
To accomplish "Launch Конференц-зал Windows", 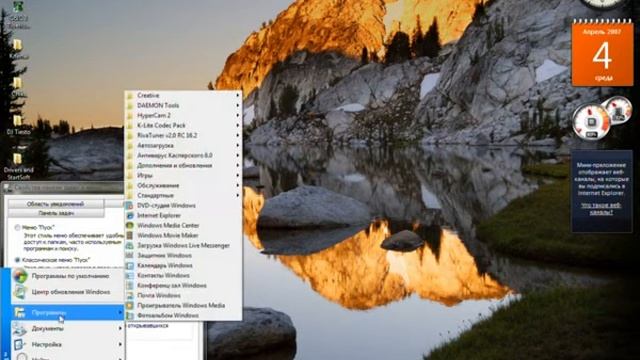I will point(183,285).
